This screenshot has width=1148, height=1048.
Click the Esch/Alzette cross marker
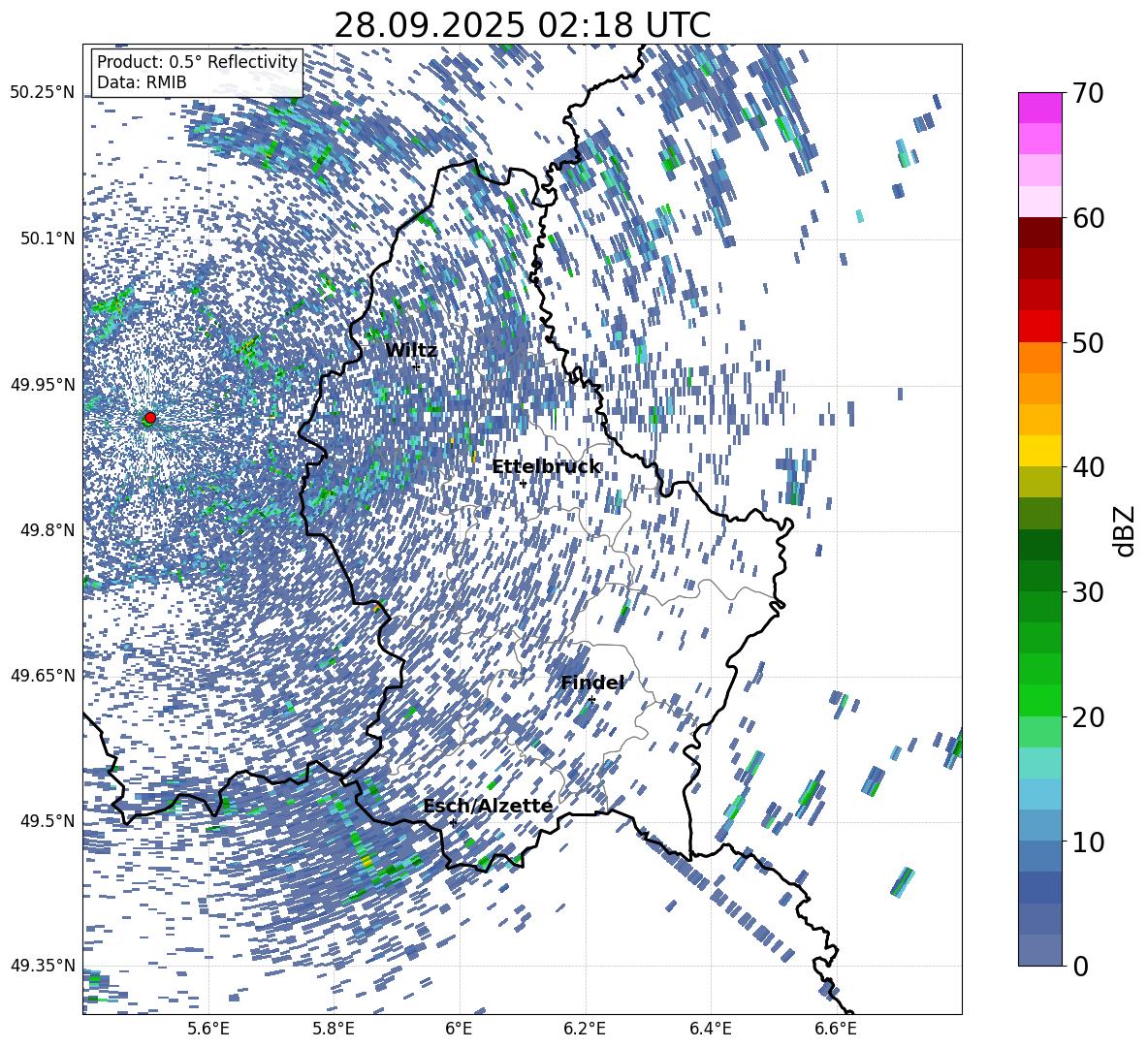(453, 822)
